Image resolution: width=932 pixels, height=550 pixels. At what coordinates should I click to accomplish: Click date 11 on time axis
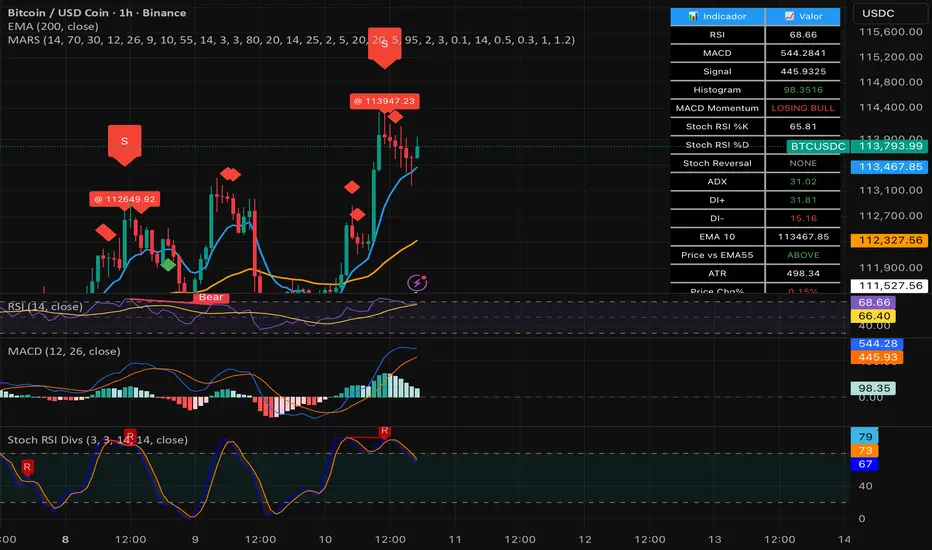pyautogui.click(x=455, y=539)
